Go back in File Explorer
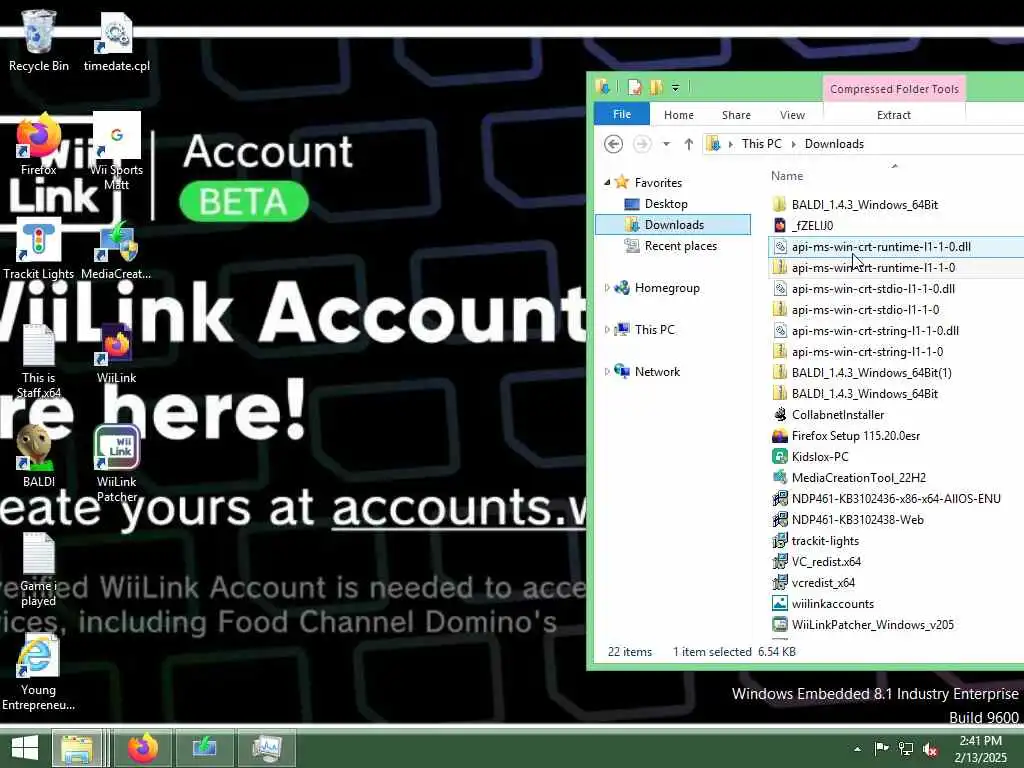 [613, 144]
